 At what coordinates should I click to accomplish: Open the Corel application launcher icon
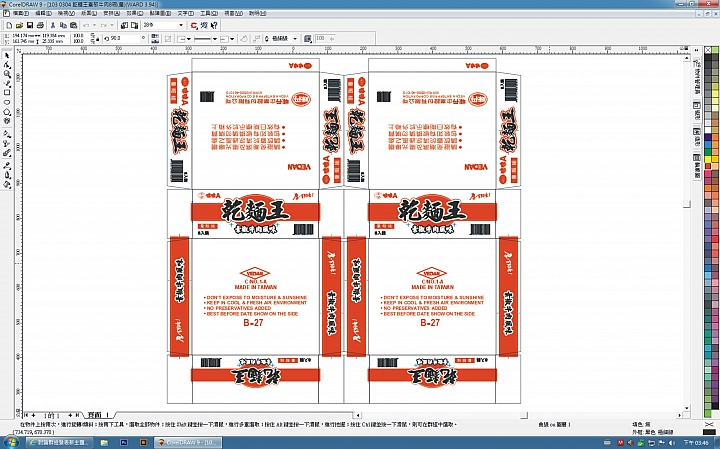pos(194,25)
